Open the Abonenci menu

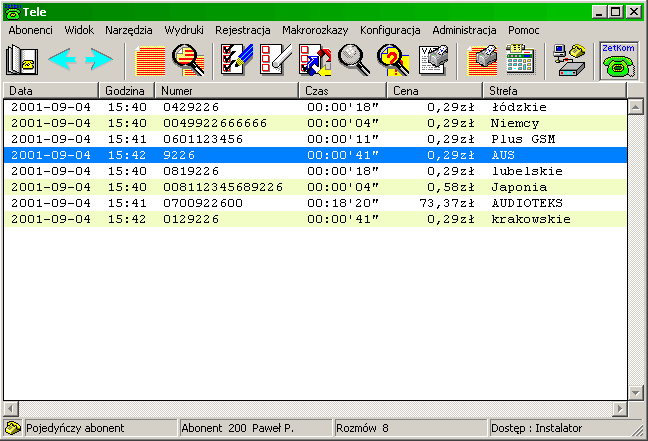[x=31, y=30]
